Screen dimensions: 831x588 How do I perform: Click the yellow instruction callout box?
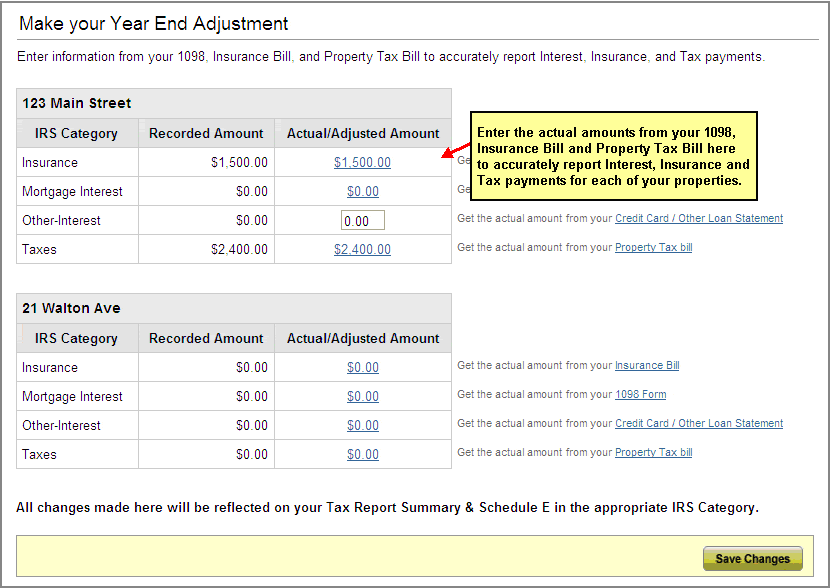point(613,156)
